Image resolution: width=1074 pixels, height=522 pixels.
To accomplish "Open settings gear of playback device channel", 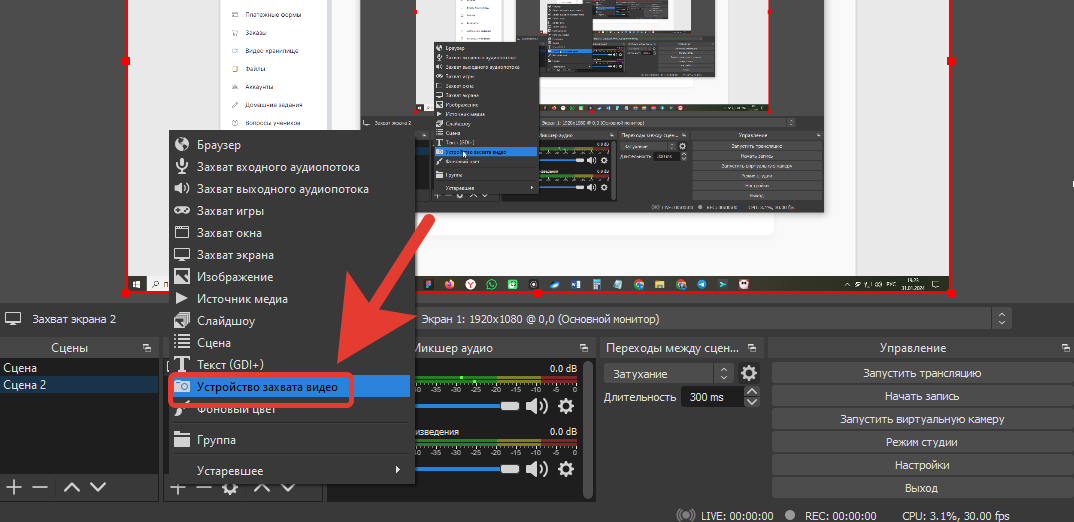I will point(566,469).
